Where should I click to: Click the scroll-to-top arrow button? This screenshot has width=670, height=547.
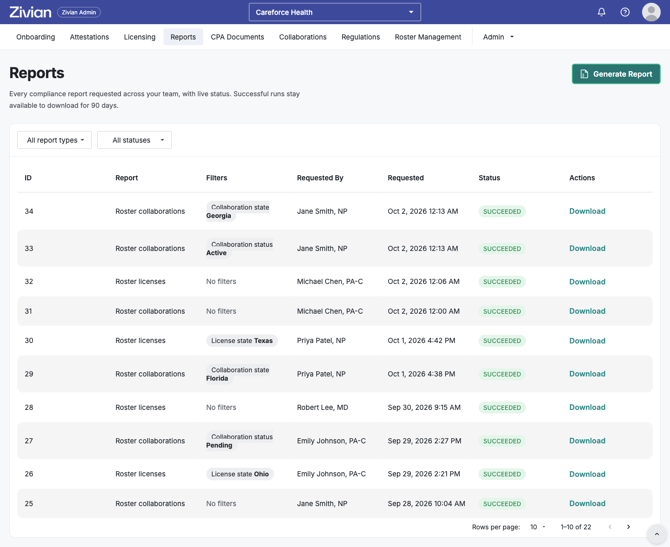point(657,534)
